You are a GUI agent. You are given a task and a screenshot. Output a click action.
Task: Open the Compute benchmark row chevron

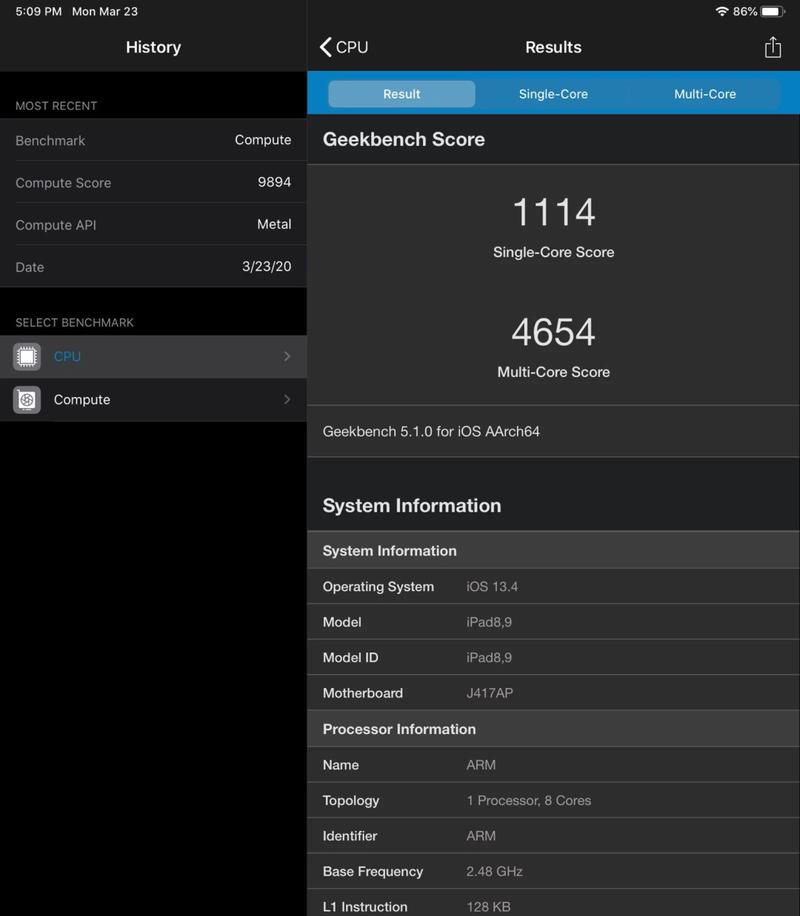tap(287, 400)
